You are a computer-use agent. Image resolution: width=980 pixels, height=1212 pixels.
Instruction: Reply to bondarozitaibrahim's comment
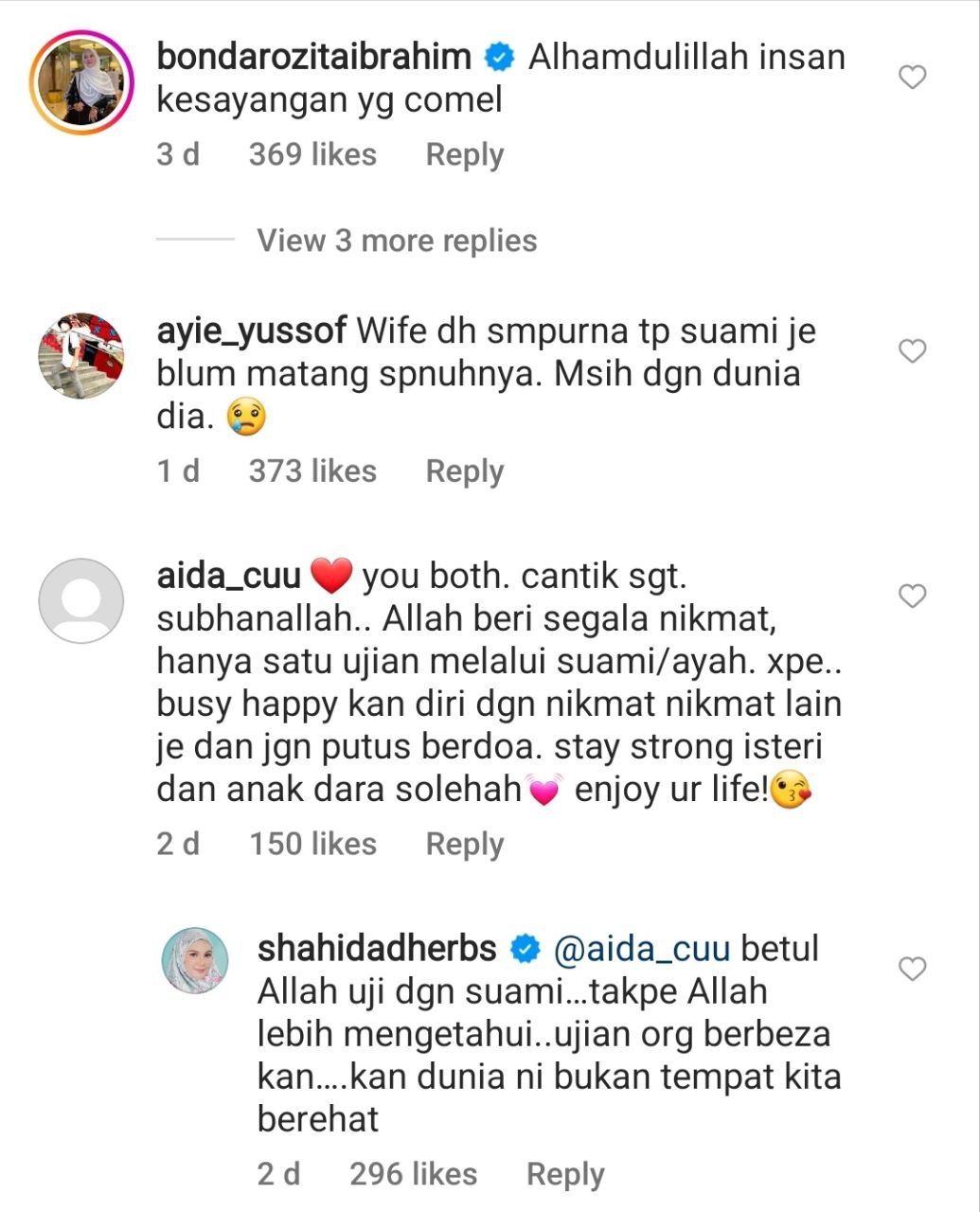[464, 155]
